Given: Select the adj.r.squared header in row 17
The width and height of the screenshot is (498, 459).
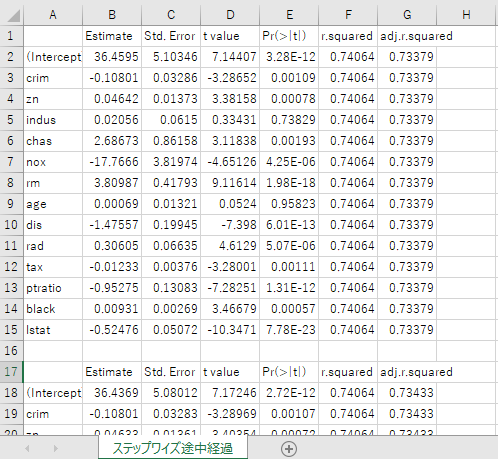Looking at the screenshot, I should click(x=416, y=372).
